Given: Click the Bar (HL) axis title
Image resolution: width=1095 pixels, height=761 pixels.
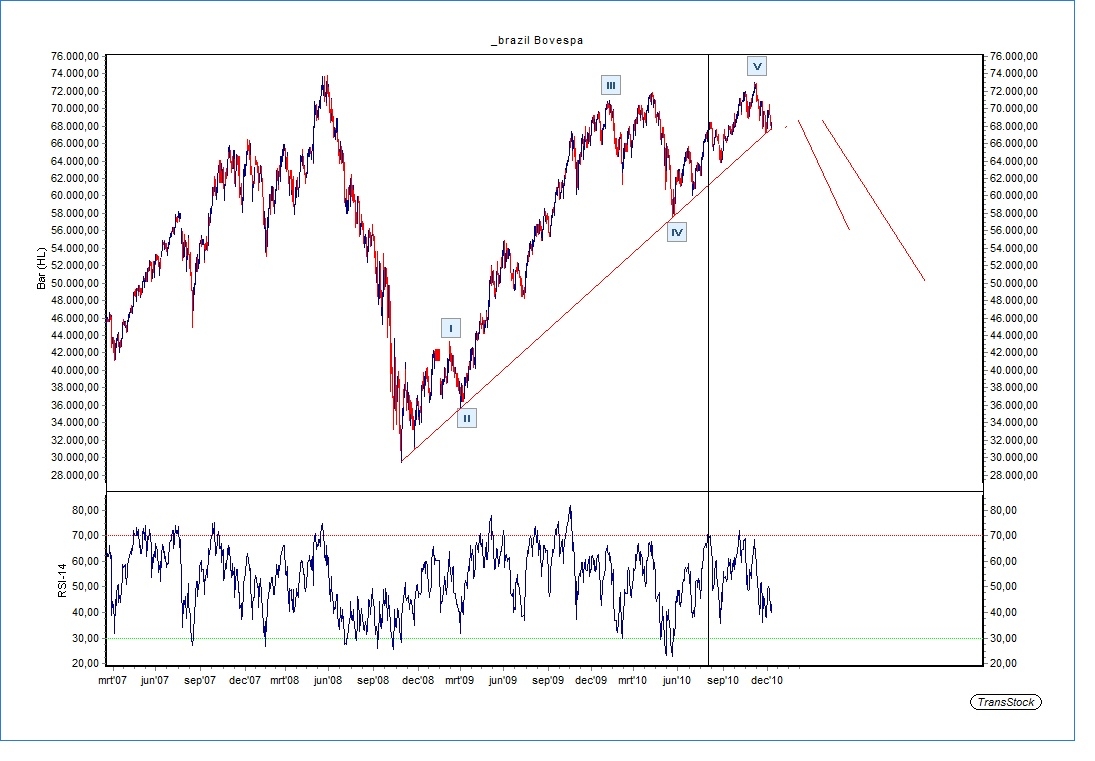Looking at the screenshot, I should pyautogui.click(x=42, y=270).
